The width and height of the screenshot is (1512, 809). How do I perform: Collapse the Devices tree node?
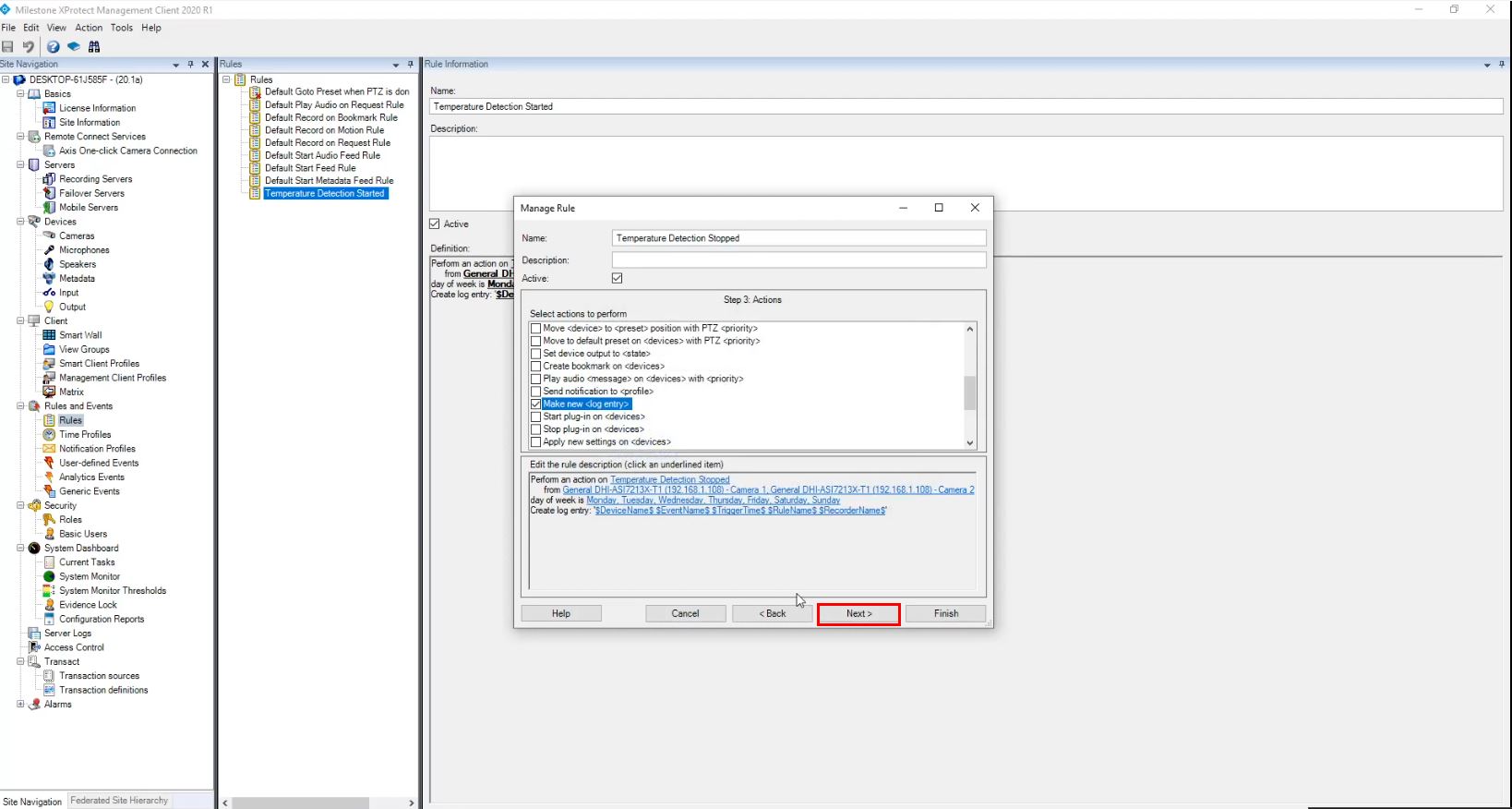[x=20, y=222]
